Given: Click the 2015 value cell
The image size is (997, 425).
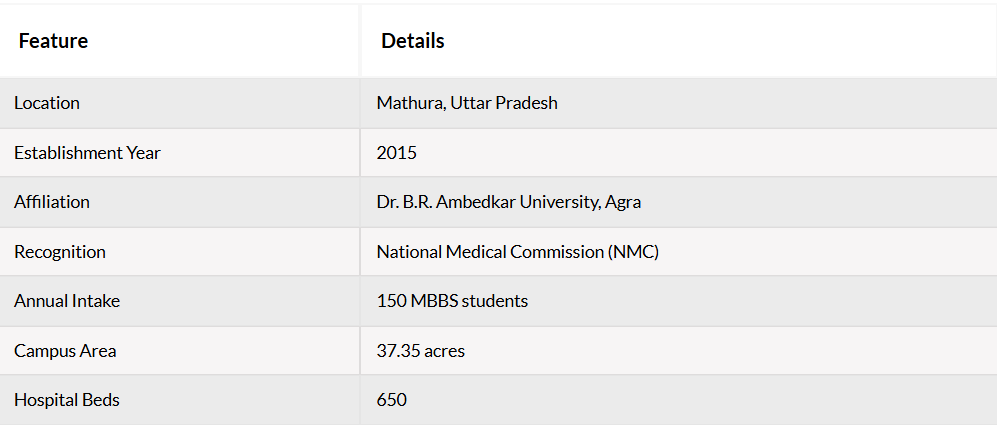Looking at the screenshot, I should pos(397,153).
